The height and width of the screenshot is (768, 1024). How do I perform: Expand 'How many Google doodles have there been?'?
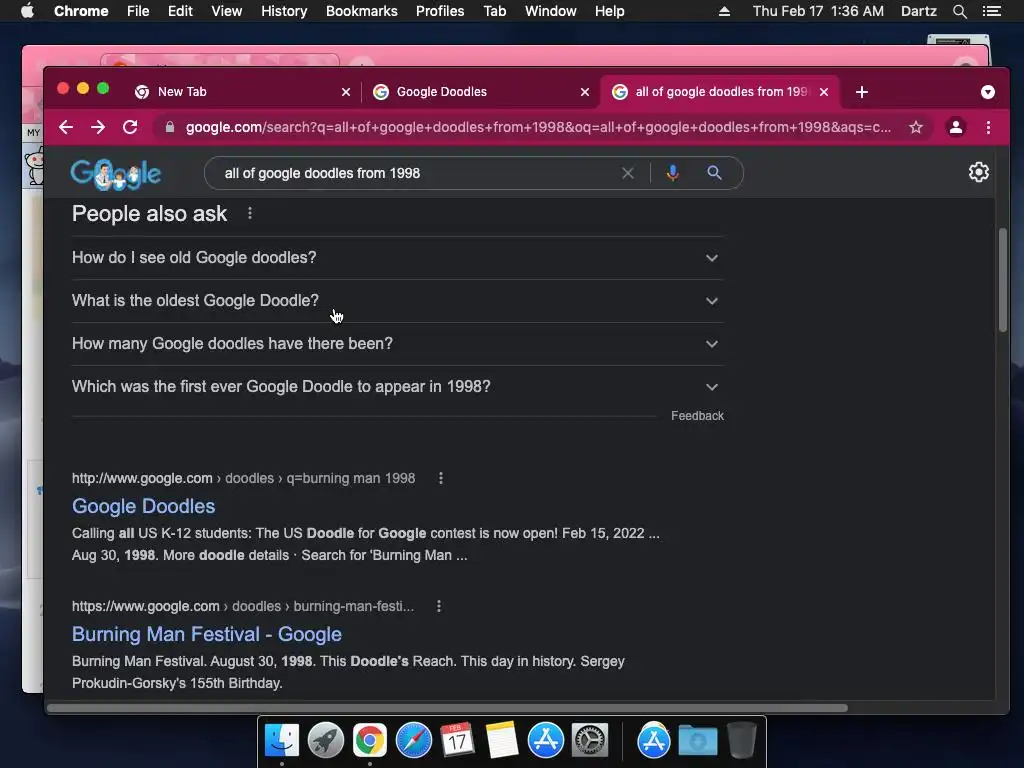(397, 344)
